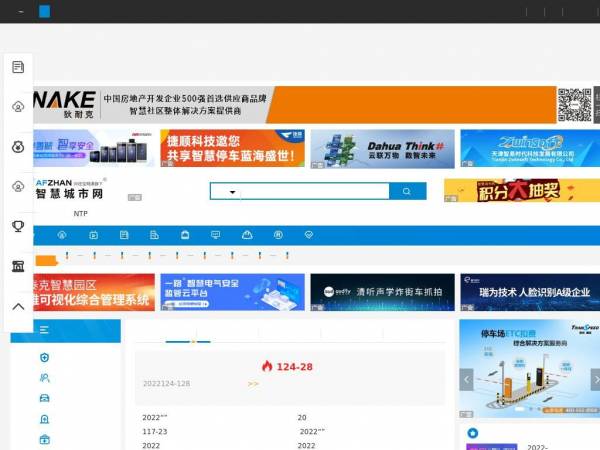Click inside the search text field
This screenshot has height=450, width=600.
point(315,191)
